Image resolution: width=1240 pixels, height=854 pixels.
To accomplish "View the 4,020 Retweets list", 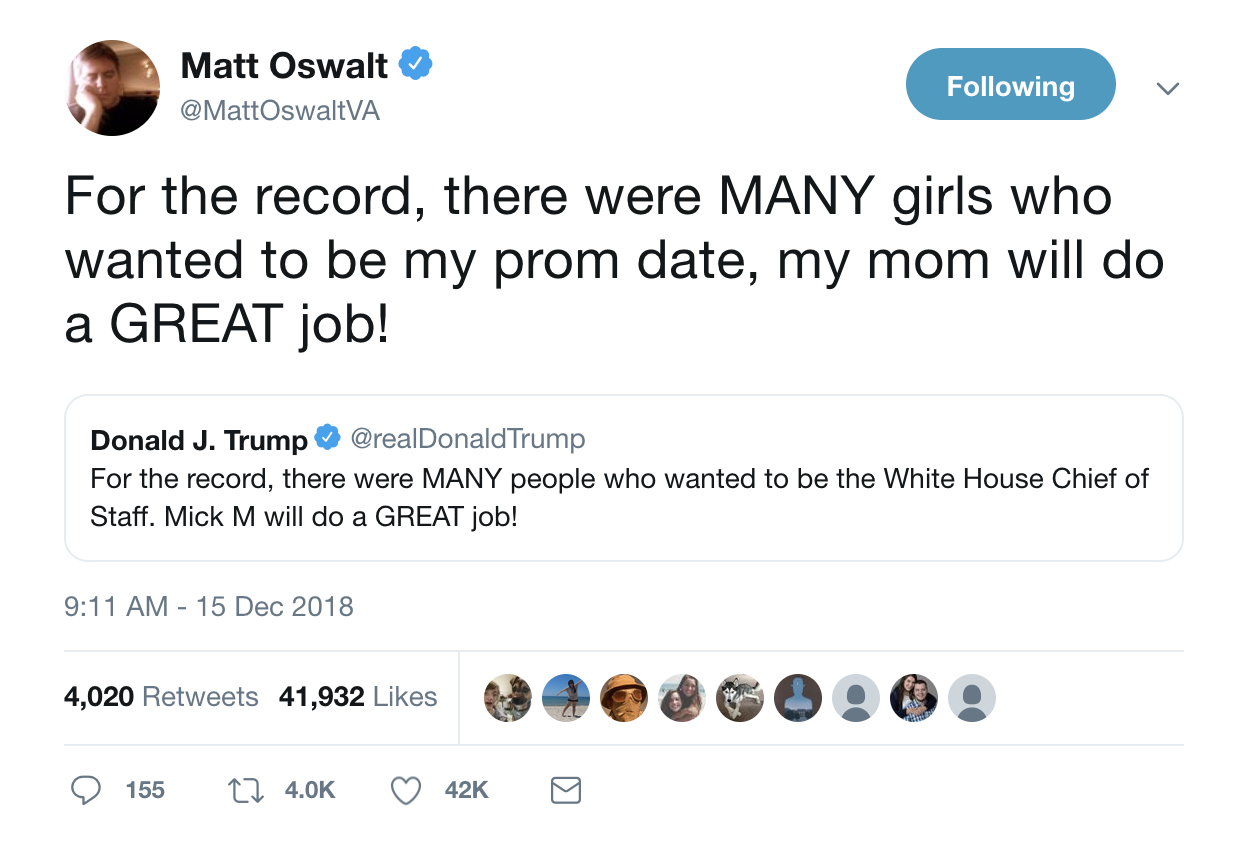I will (x=161, y=697).
